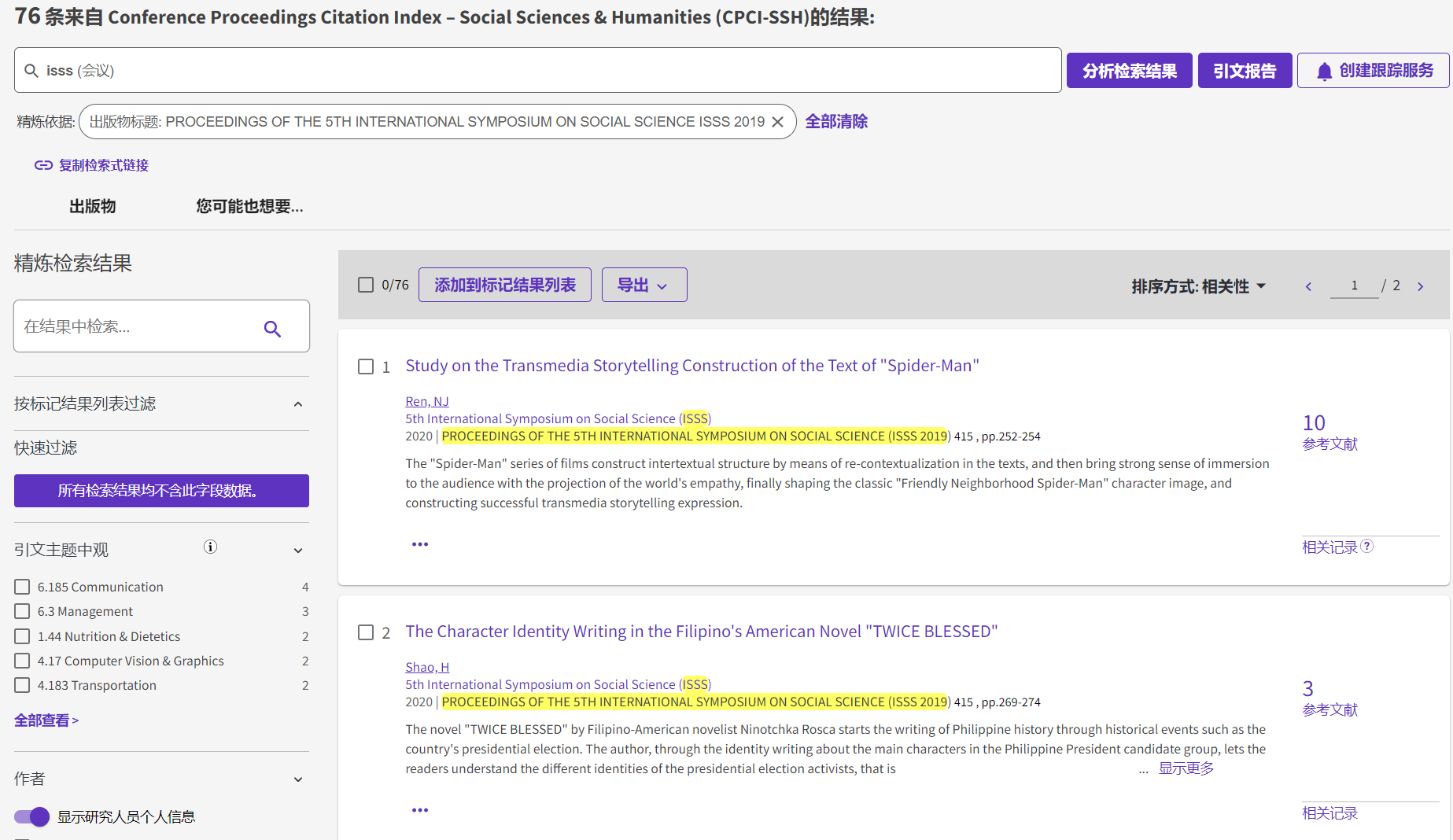Click 全部清除 link

tap(836, 122)
